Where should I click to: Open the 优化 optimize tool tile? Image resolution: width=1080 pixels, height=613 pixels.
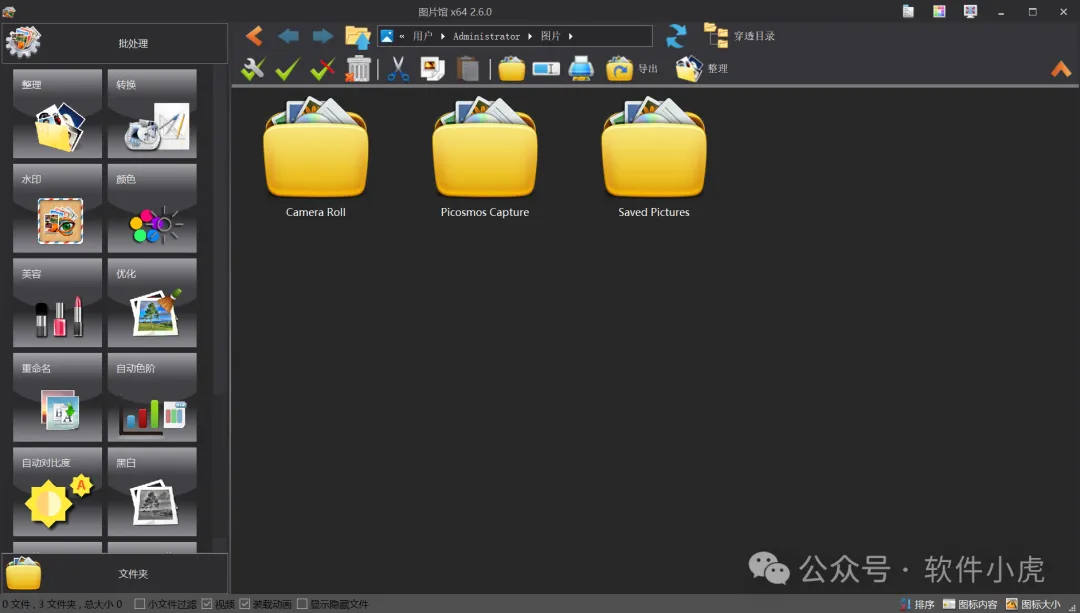152,302
